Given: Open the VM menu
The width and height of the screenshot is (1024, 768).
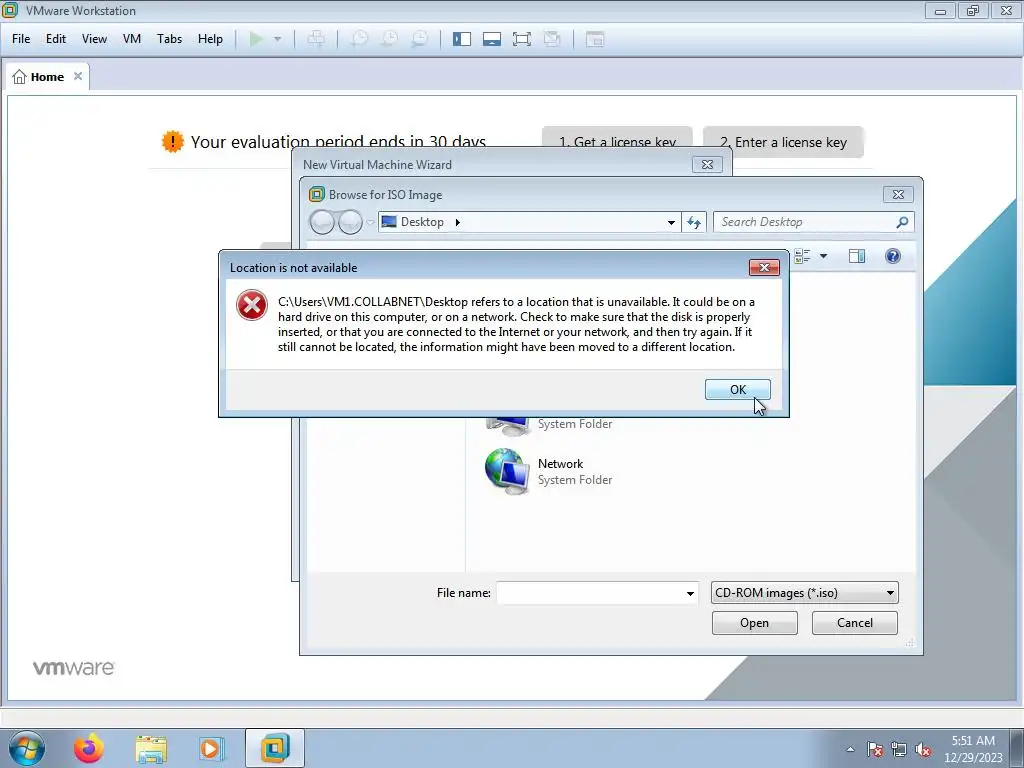Looking at the screenshot, I should (132, 39).
